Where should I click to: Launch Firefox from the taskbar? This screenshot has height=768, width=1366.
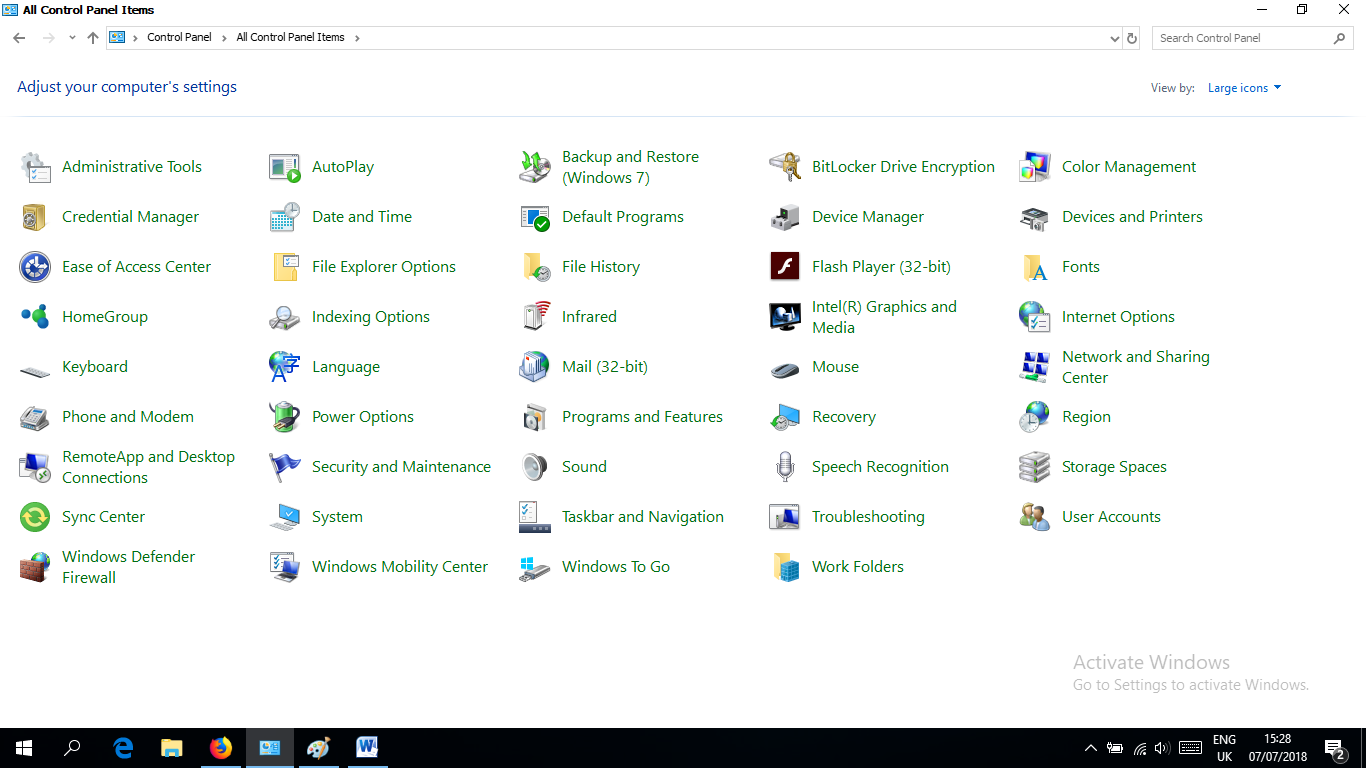click(221, 748)
